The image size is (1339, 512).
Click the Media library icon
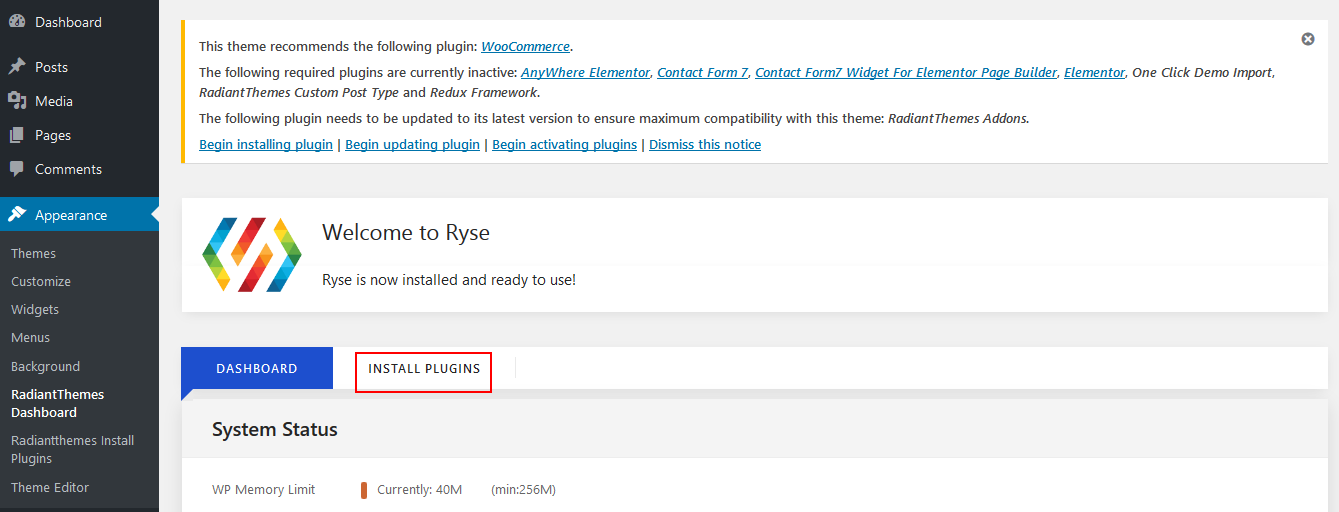(x=17, y=101)
